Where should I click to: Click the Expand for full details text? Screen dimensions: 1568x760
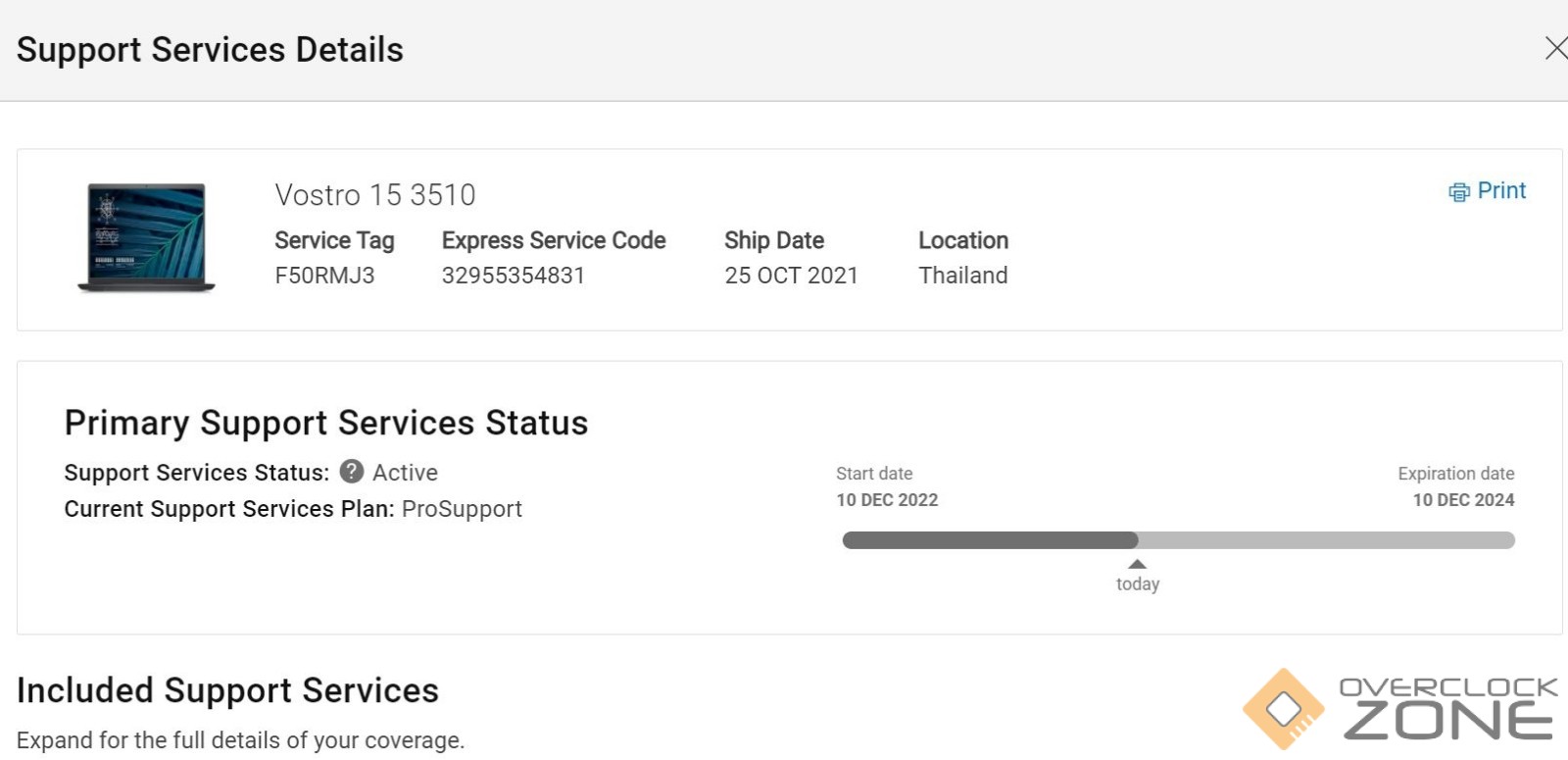click(240, 740)
